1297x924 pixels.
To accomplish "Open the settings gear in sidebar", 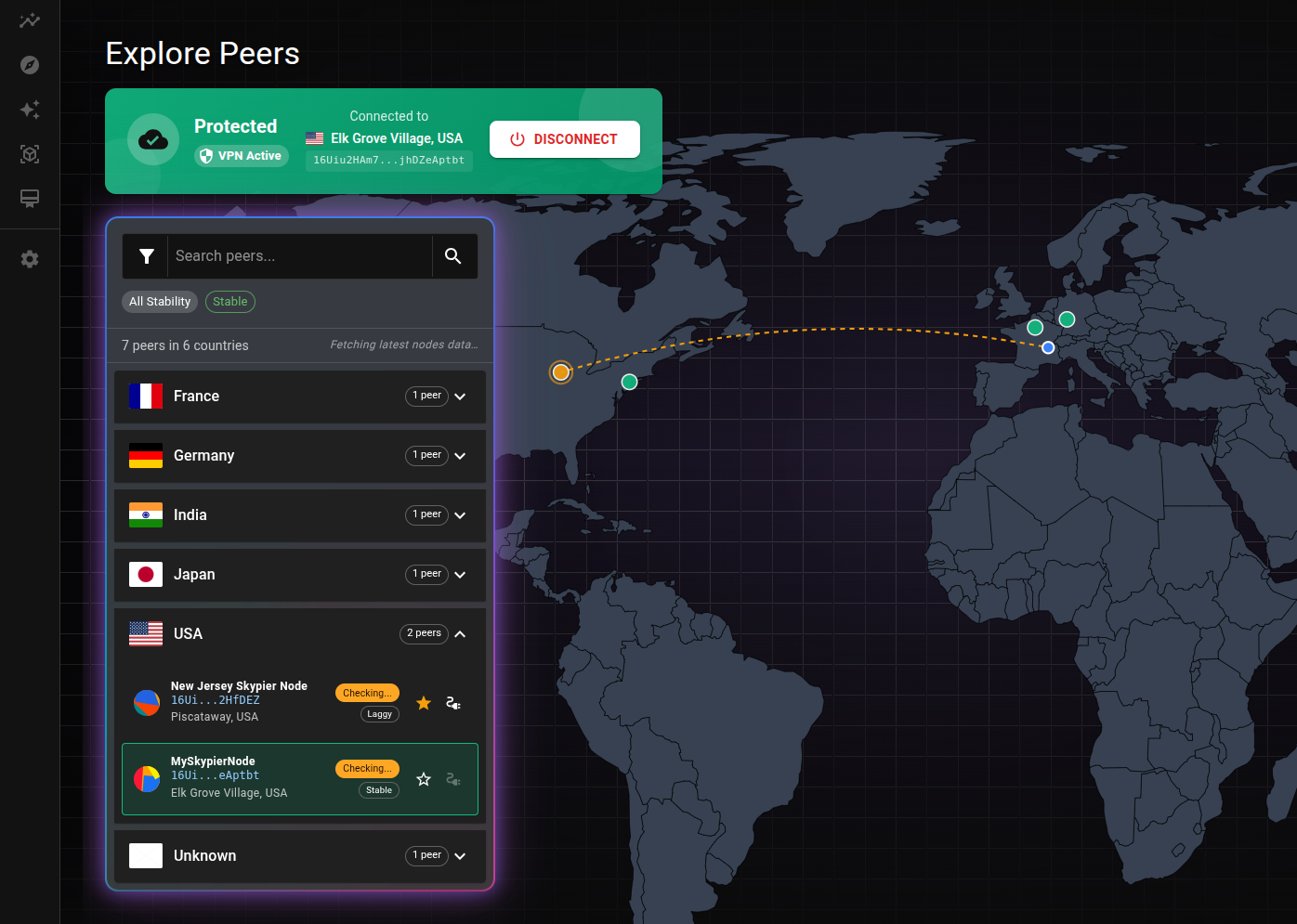I will click(x=30, y=259).
